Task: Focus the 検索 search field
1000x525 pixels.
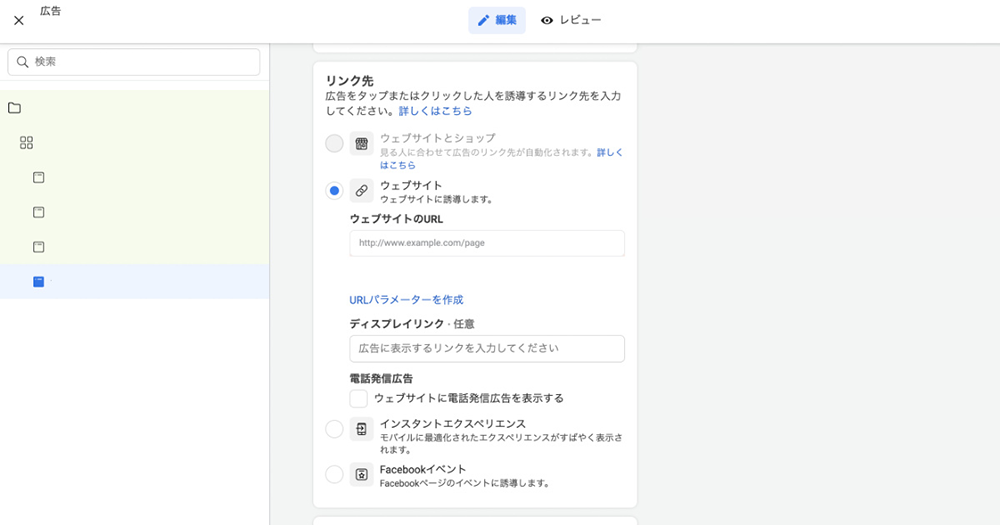Action: pos(134,62)
